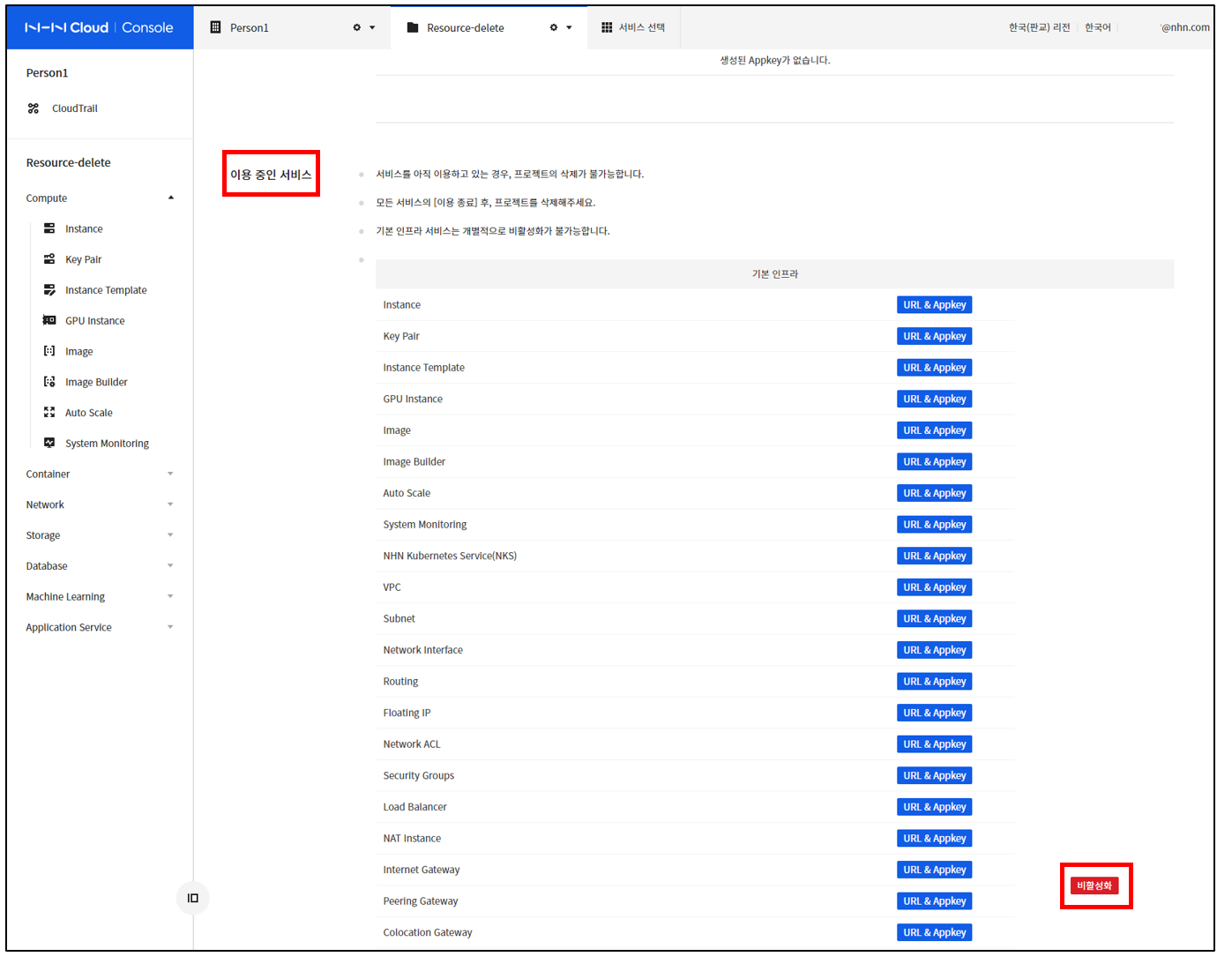
Task: Click the Instance server icon in sidebar
Action: [x=49, y=228]
